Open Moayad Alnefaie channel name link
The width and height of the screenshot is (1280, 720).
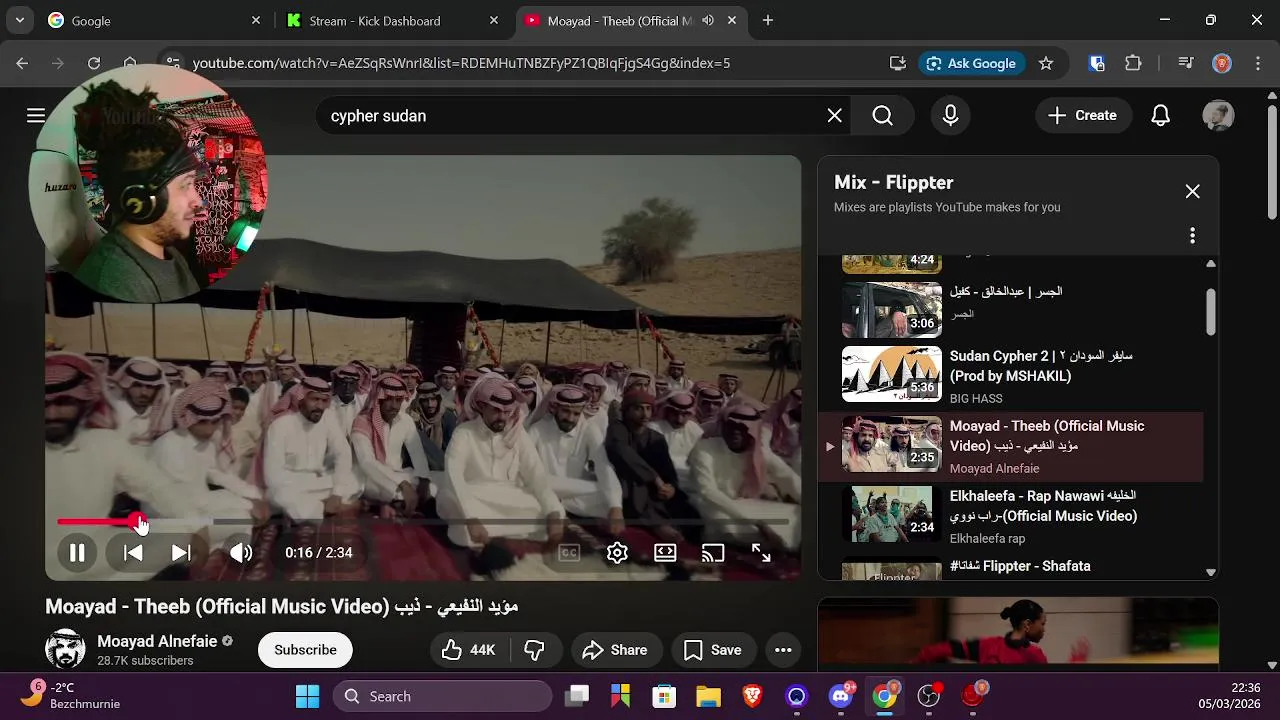pos(157,641)
